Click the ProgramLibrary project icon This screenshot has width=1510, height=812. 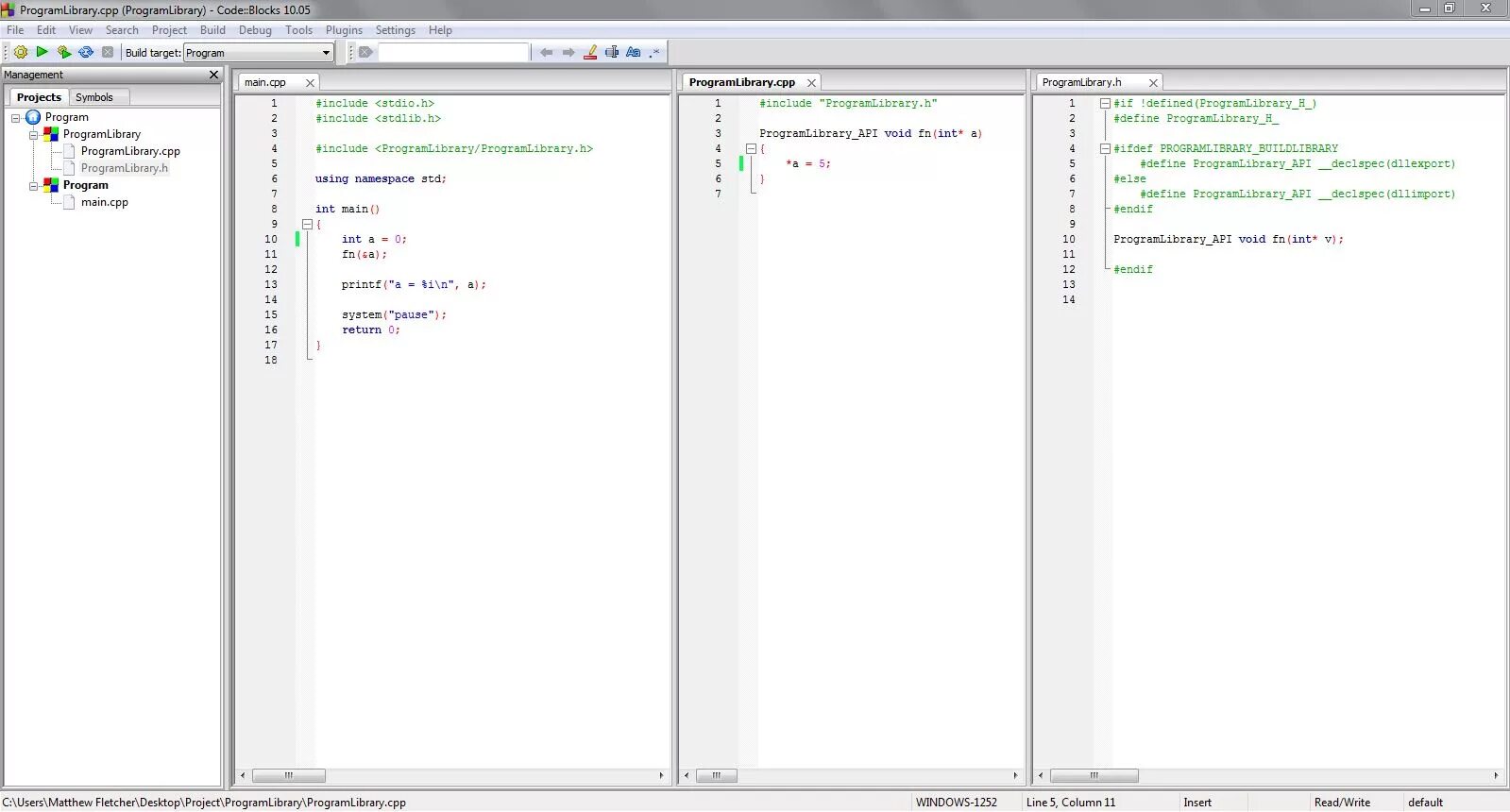click(51, 134)
